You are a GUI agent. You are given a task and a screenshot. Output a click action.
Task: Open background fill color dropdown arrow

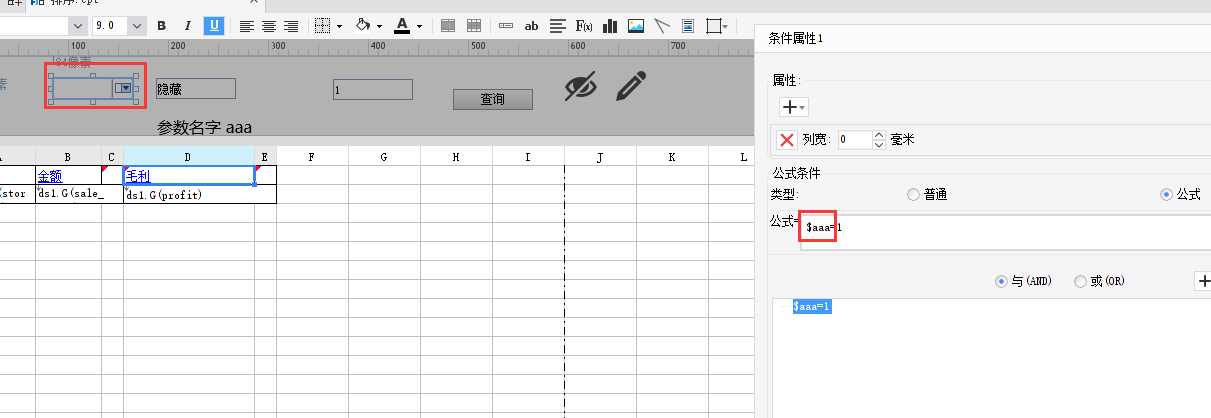(x=380, y=26)
